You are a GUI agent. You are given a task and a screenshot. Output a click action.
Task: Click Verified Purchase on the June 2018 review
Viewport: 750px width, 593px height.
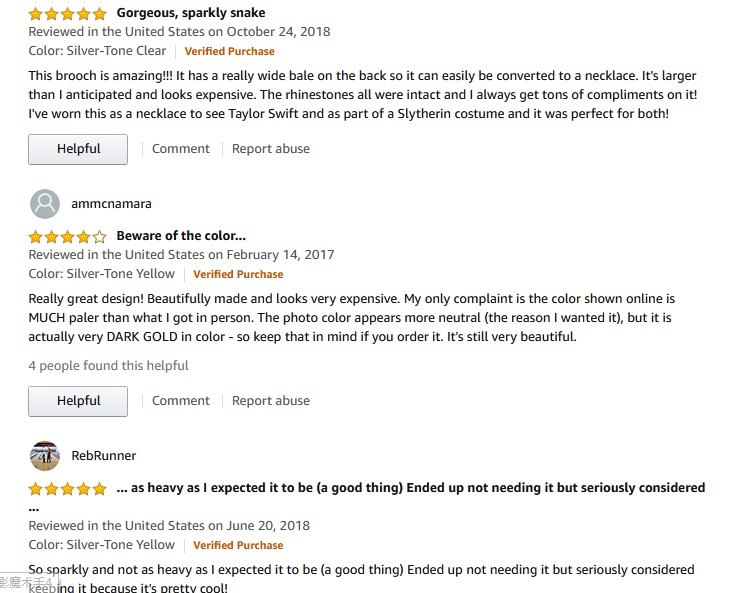point(238,546)
